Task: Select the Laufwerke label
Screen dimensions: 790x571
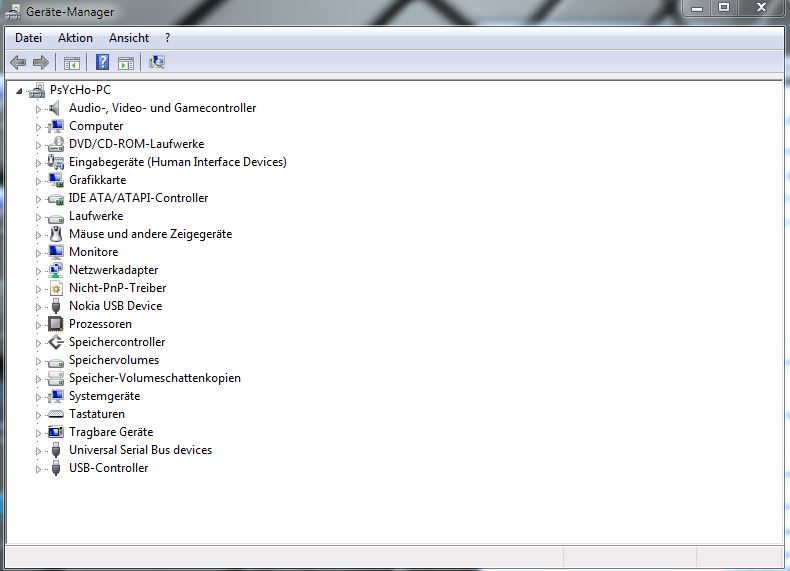Action: coord(96,216)
